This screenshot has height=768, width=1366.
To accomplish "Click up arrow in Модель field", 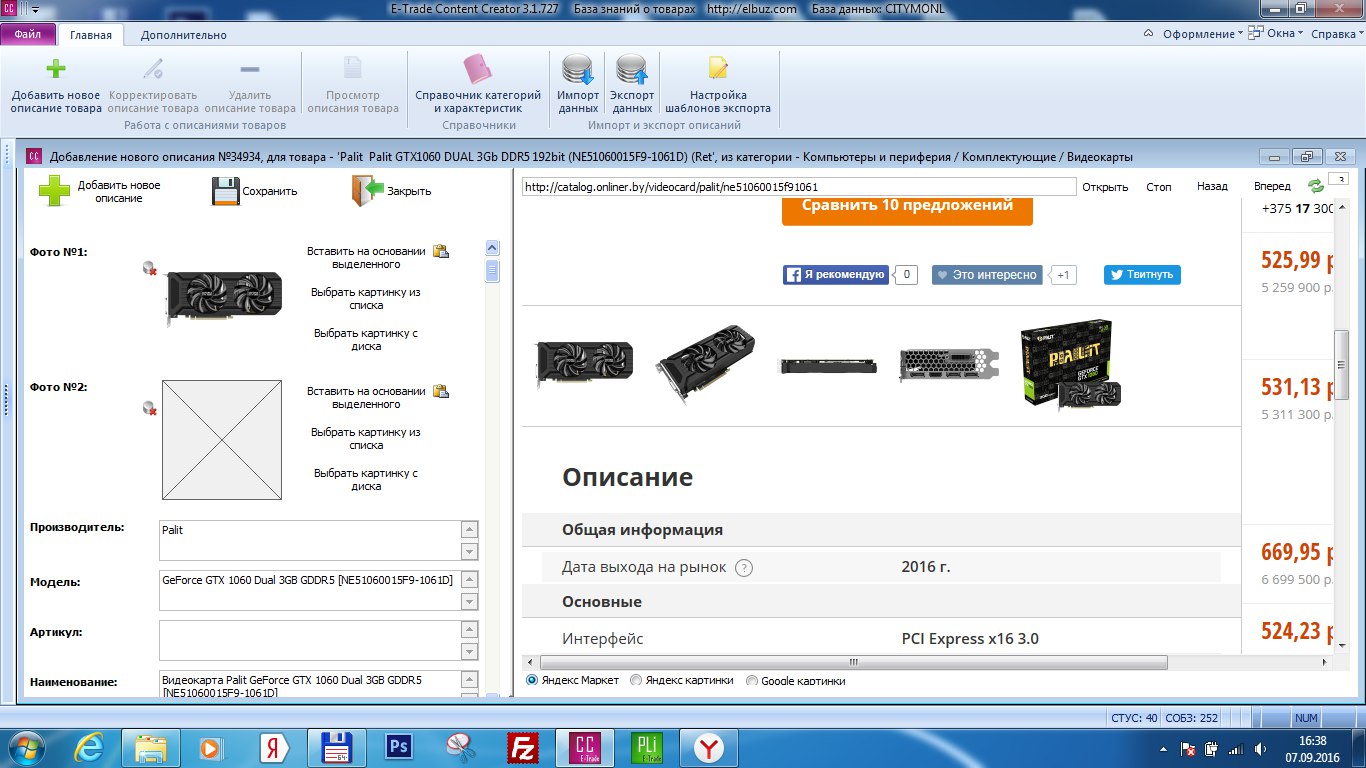I will coord(469,580).
